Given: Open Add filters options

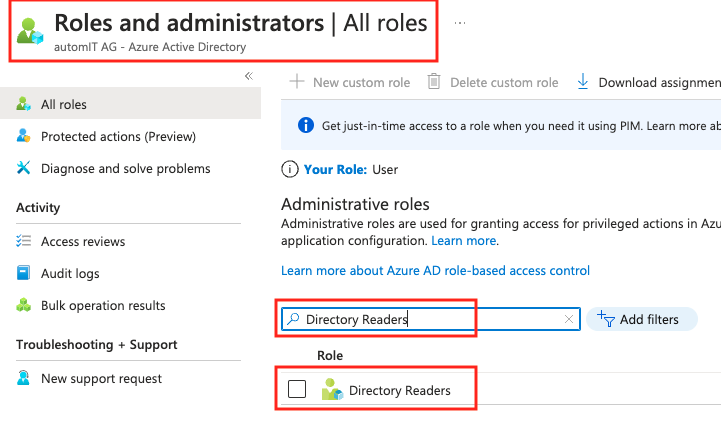Looking at the screenshot, I should [640, 319].
